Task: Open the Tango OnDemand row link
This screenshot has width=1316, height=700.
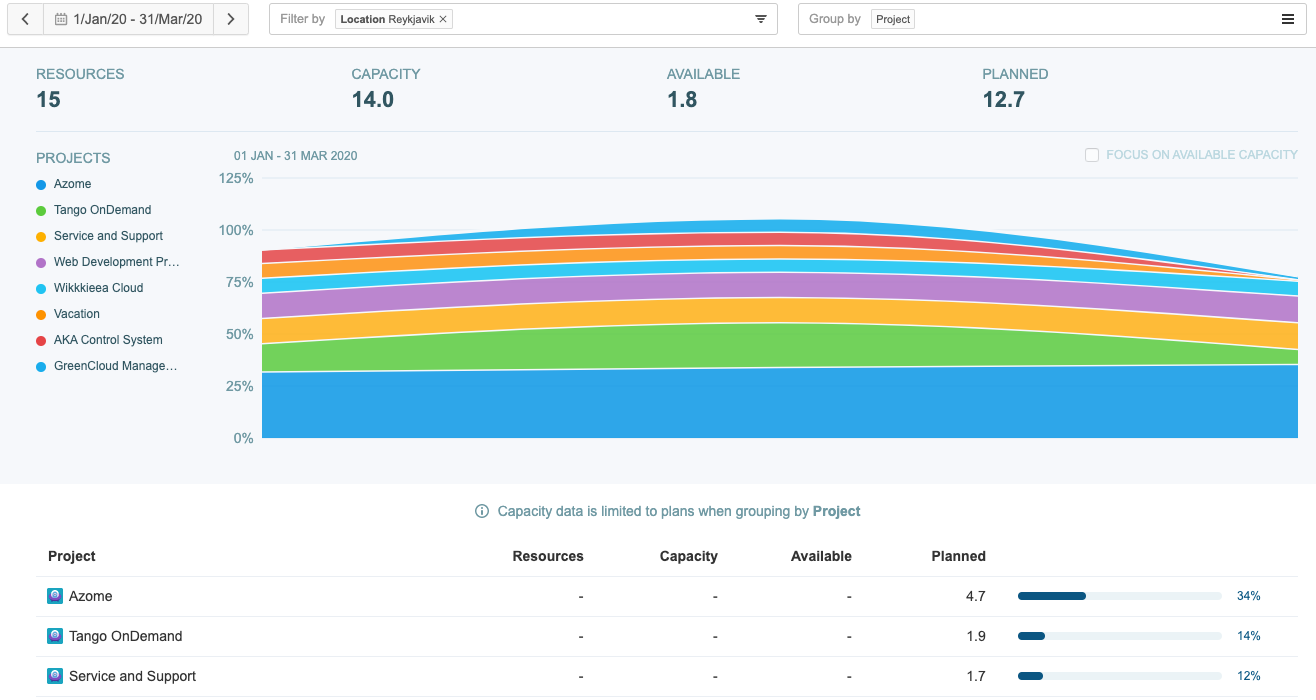Action: (125, 636)
